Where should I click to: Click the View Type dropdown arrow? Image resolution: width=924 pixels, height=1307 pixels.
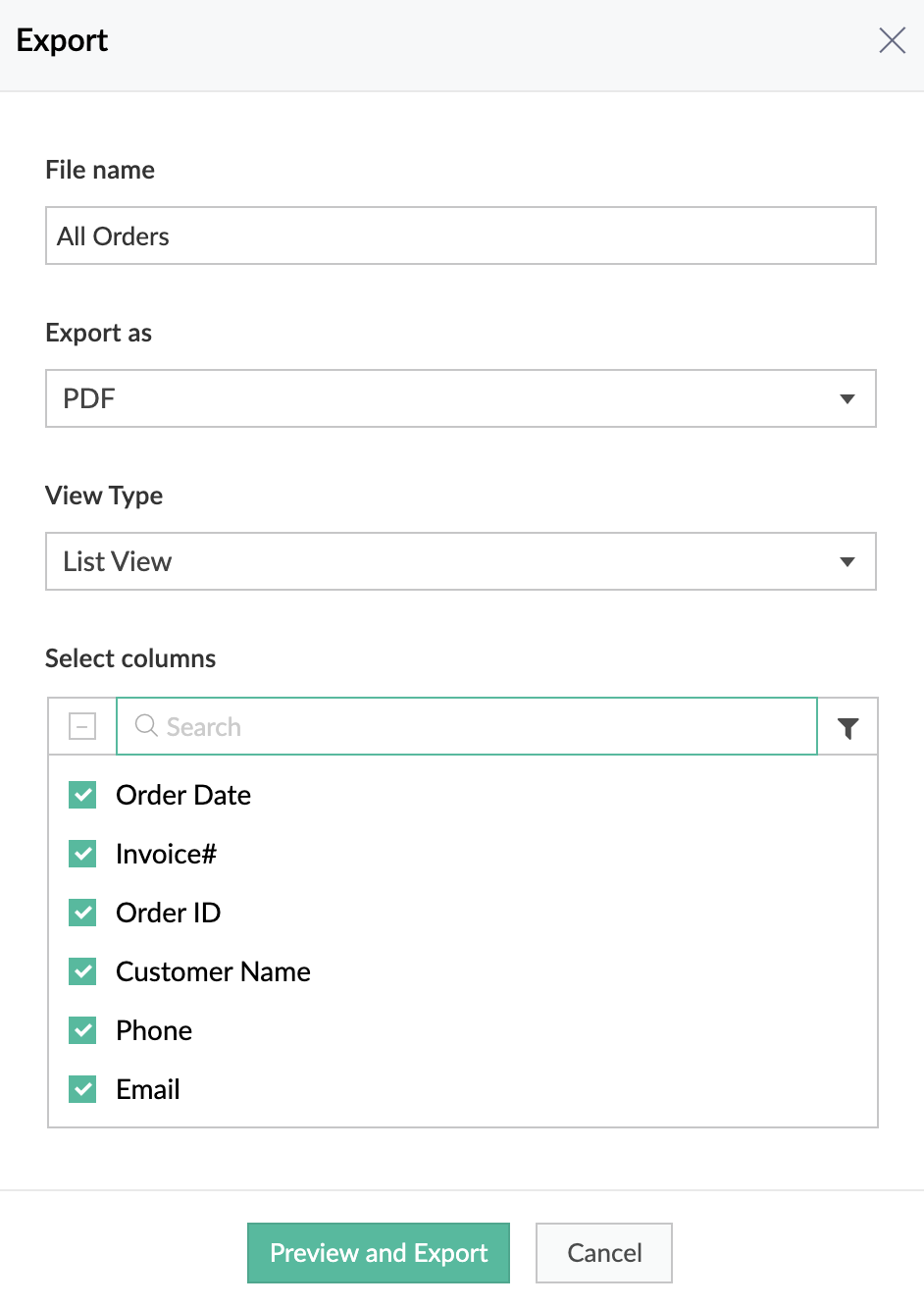[847, 561]
